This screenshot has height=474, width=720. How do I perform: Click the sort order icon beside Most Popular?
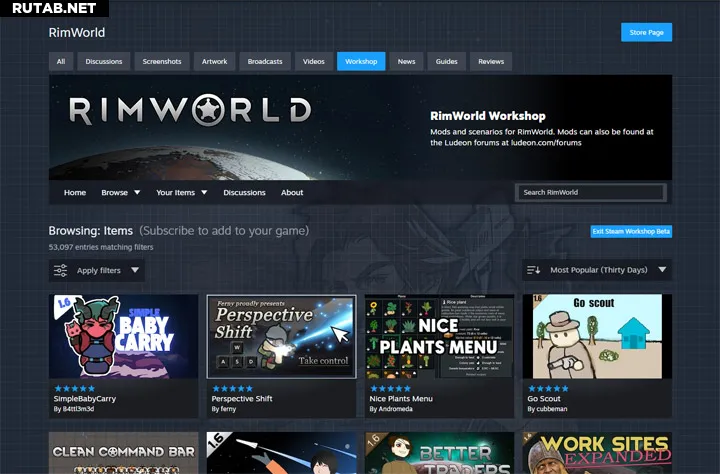tap(534, 270)
